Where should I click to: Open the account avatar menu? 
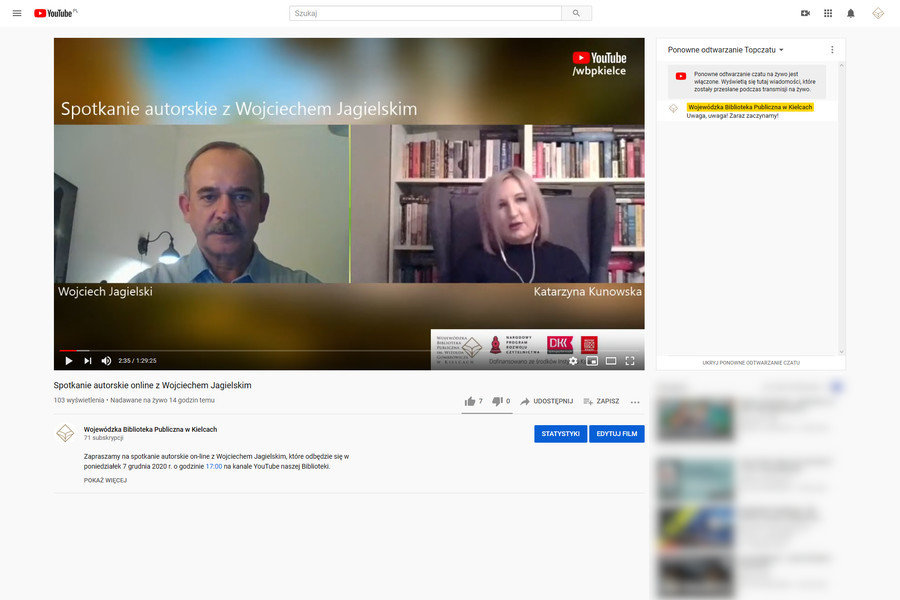click(878, 13)
